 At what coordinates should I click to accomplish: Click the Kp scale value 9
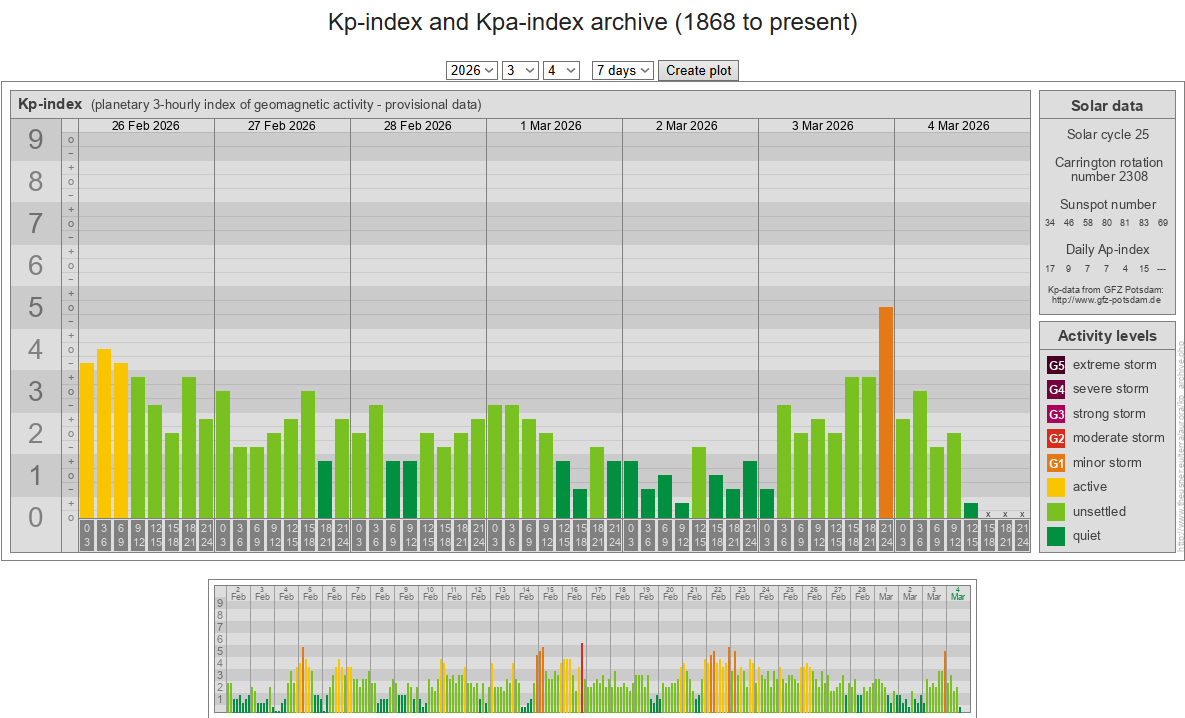pos(36,139)
